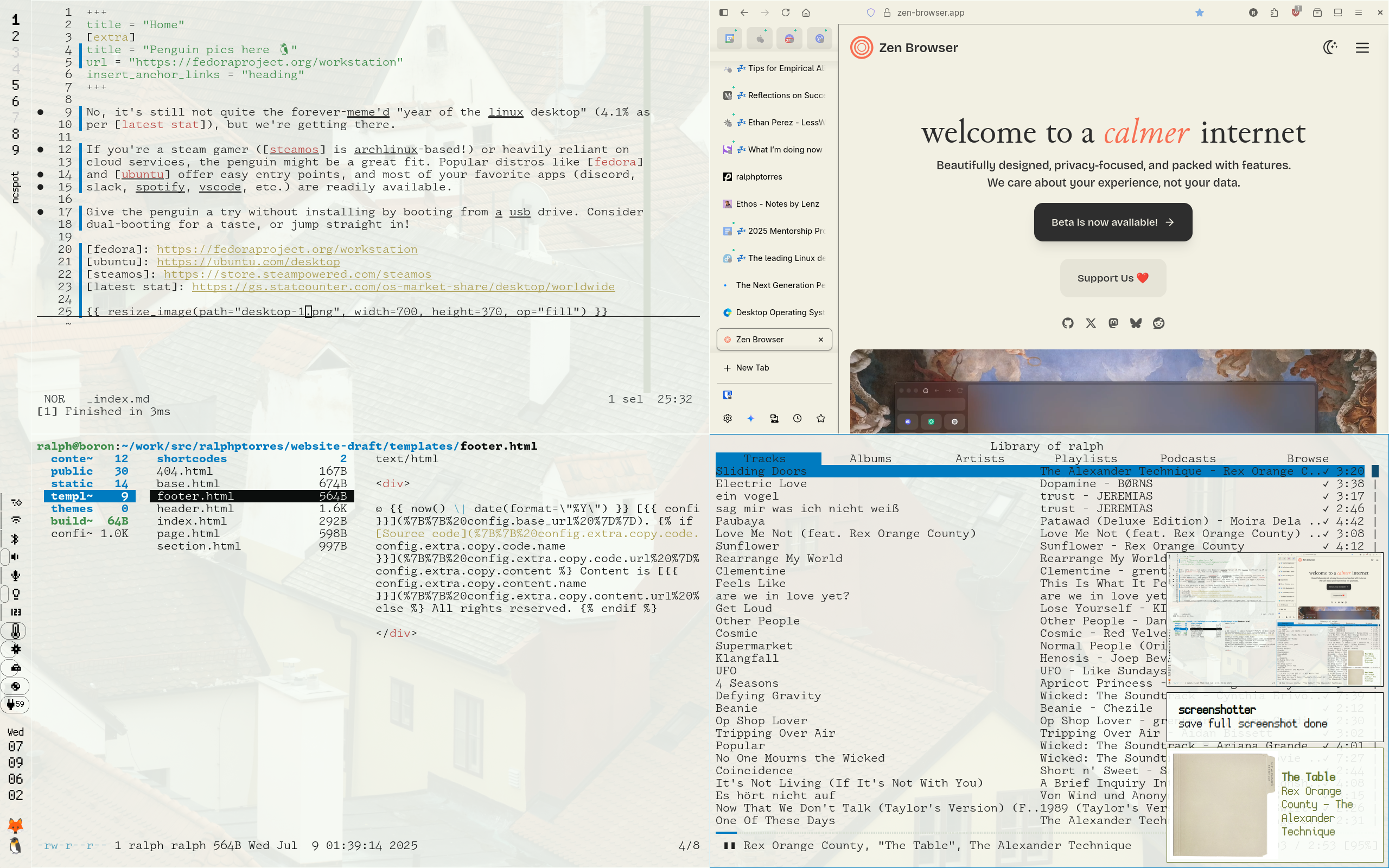The image size is (1389, 868).
Task: Open the Reddit social icon
Action: tap(1159, 323)
